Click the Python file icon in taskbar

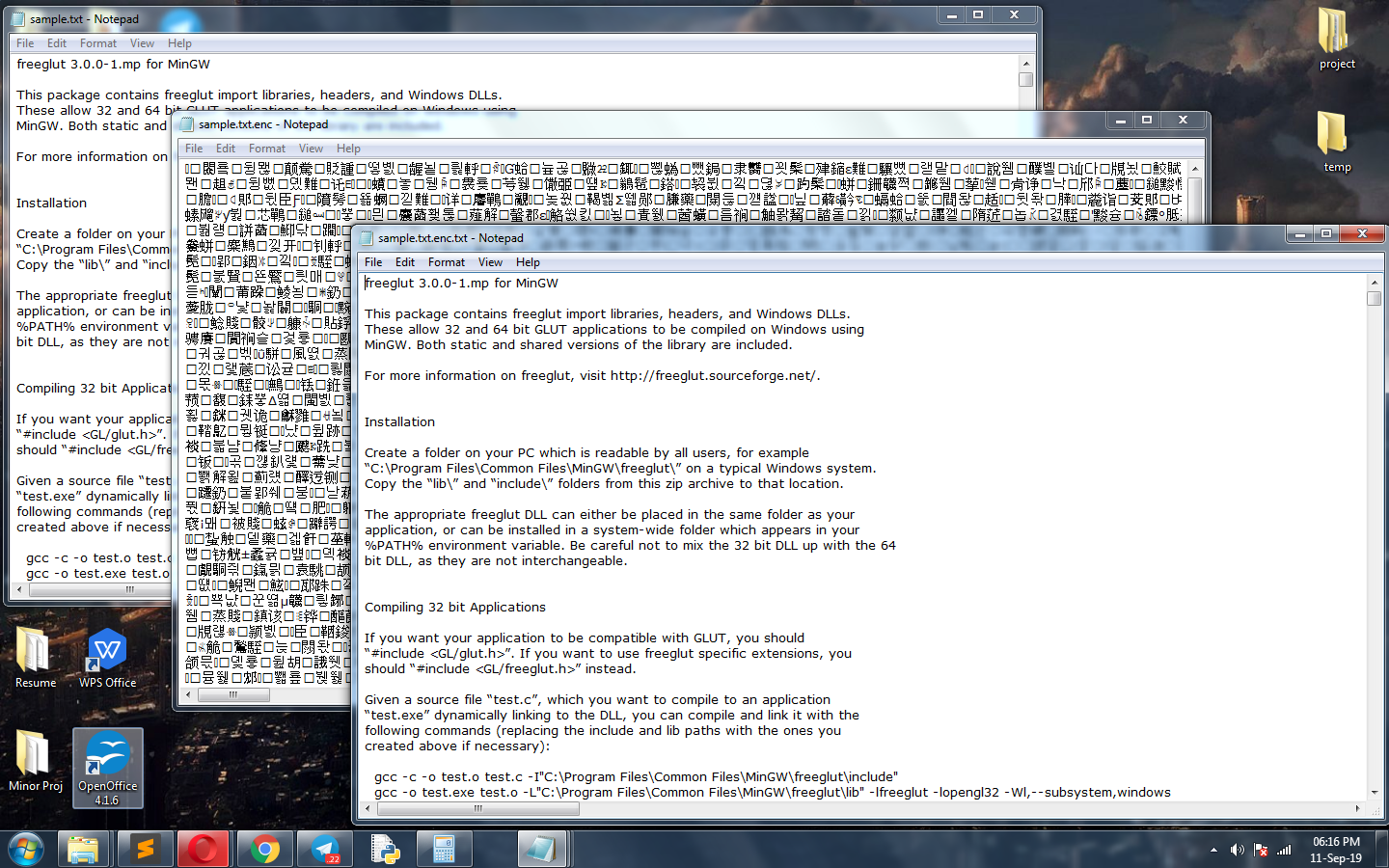click(385, 849)
